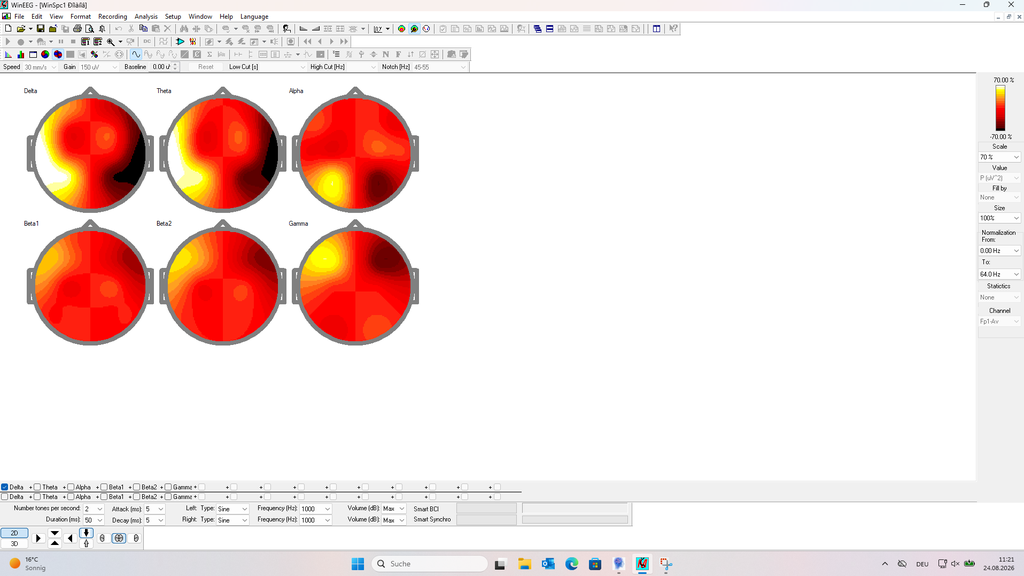The image size is (1024, 576).
Task: Open the Scale 70 % dropdown
Action: pyautogui.click(x=999, y=157)
